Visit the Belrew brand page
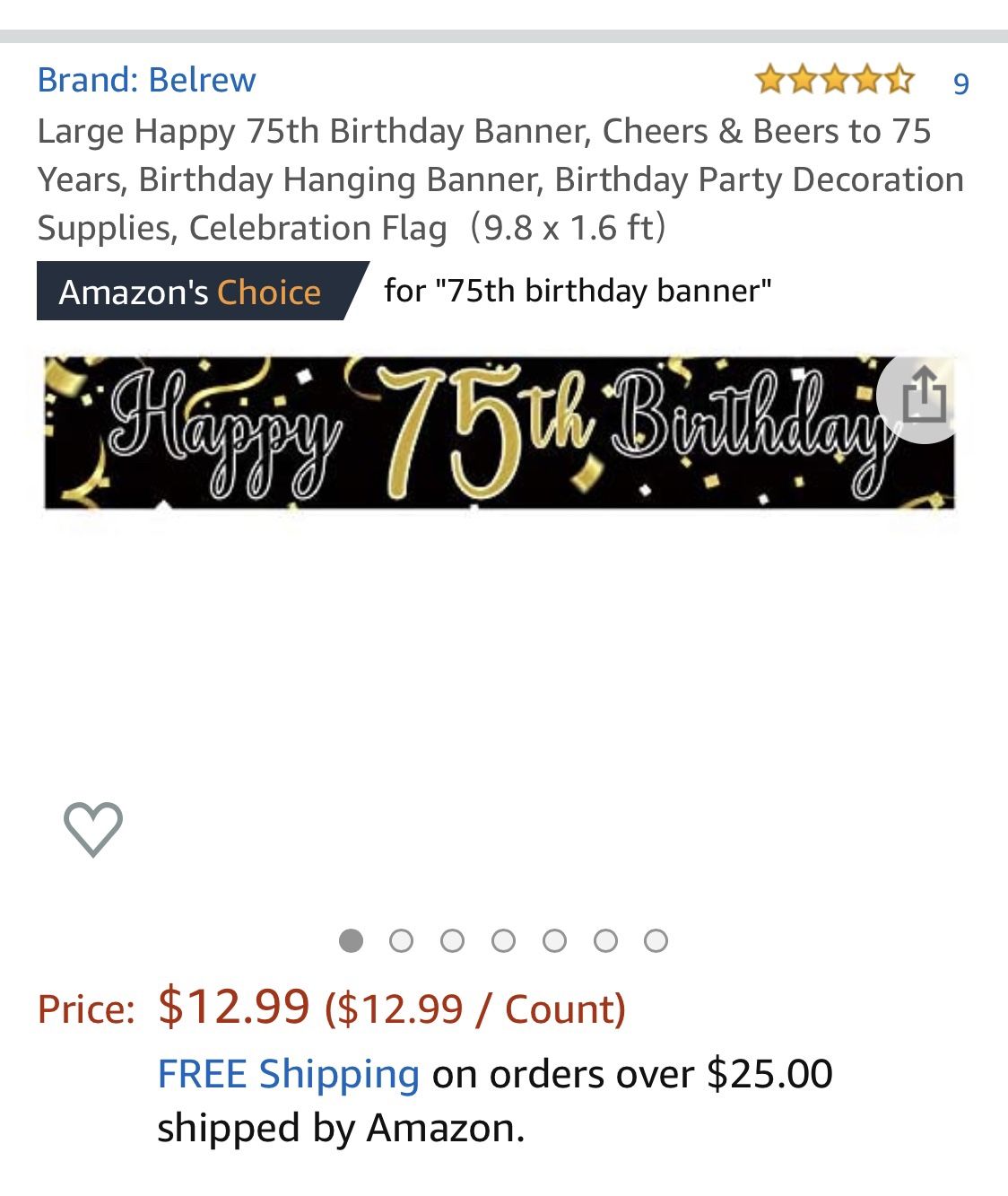The width and height of the screenshot is (1008, 1196). tap(146, 80)
